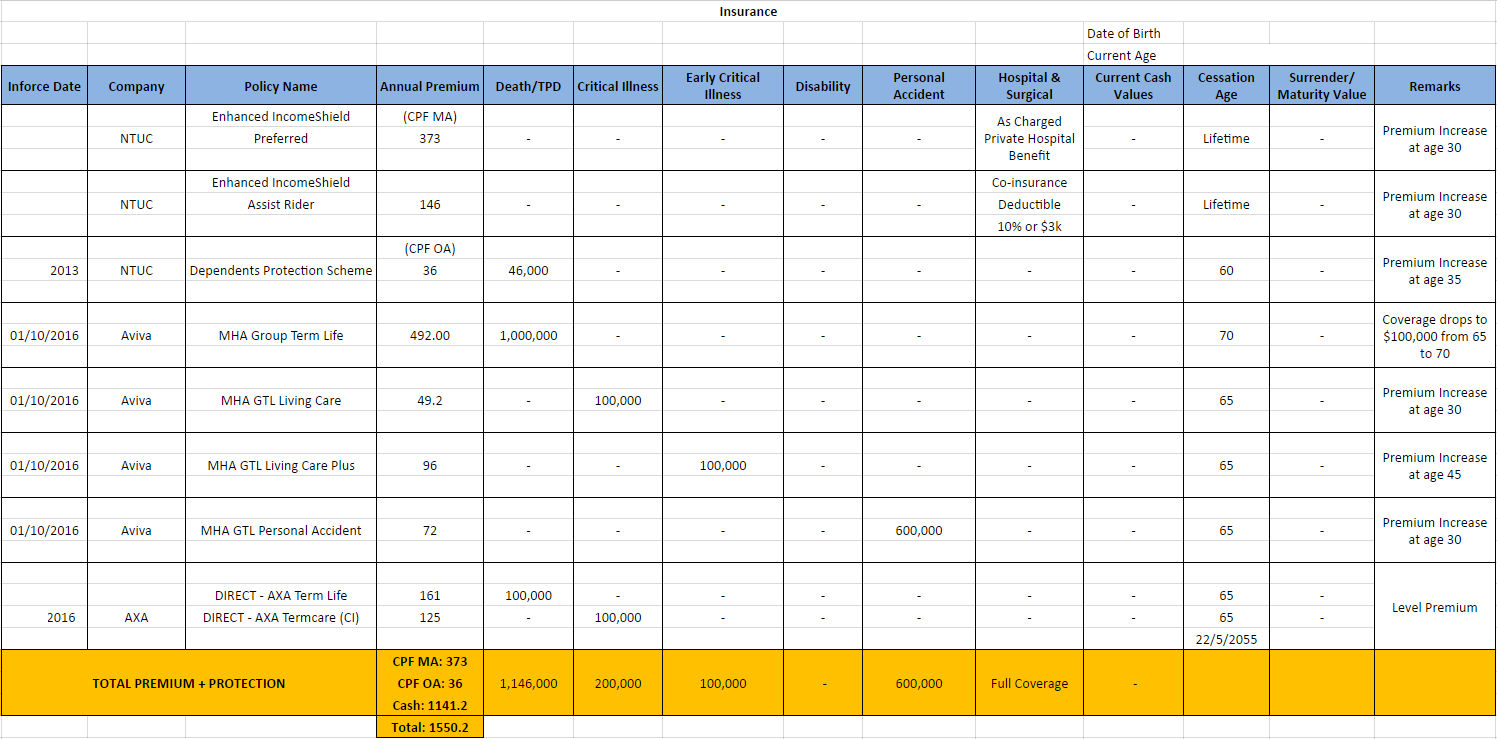Click the "Assist Rider" policy cell
Image resolution: width=1497 pixels, height=739 pixels.
pyautogui.click(x=281, y=204)
